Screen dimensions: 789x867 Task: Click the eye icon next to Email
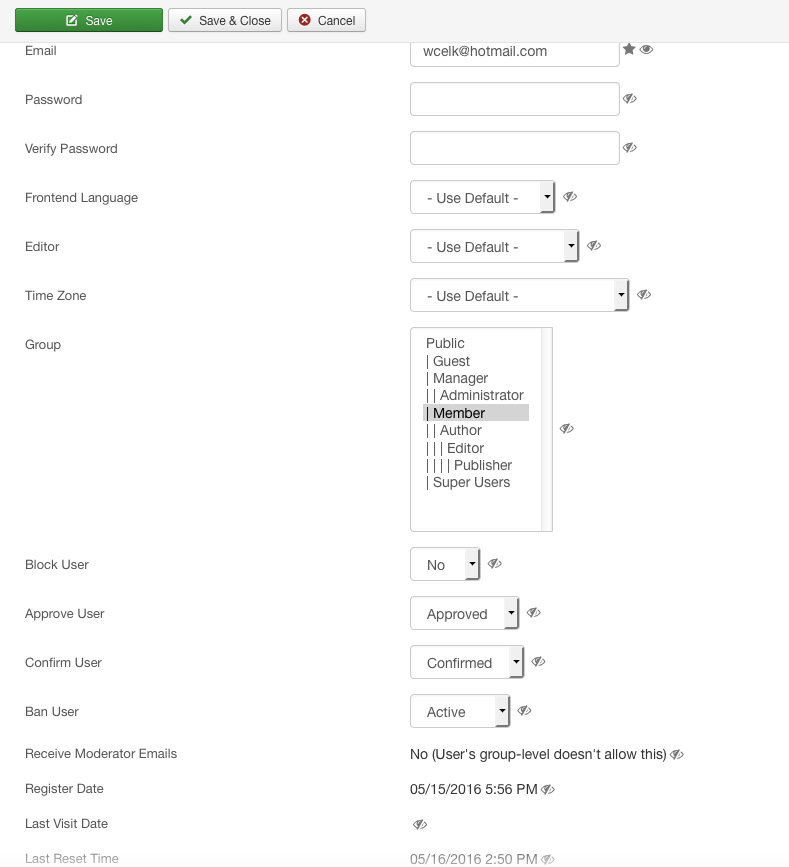pyautogui.click(x=647, y=49)
